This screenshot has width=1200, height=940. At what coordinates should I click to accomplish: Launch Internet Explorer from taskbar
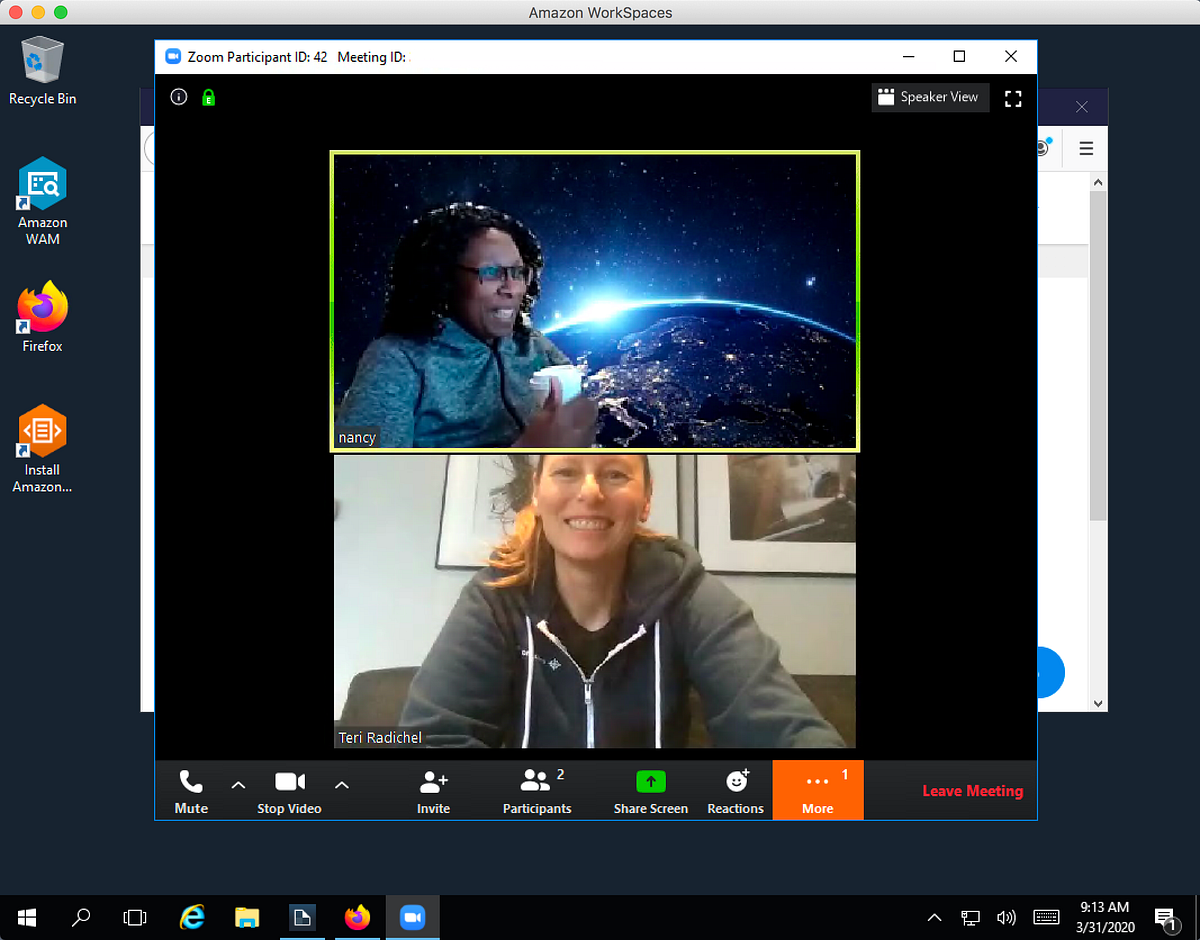point(191,917)
